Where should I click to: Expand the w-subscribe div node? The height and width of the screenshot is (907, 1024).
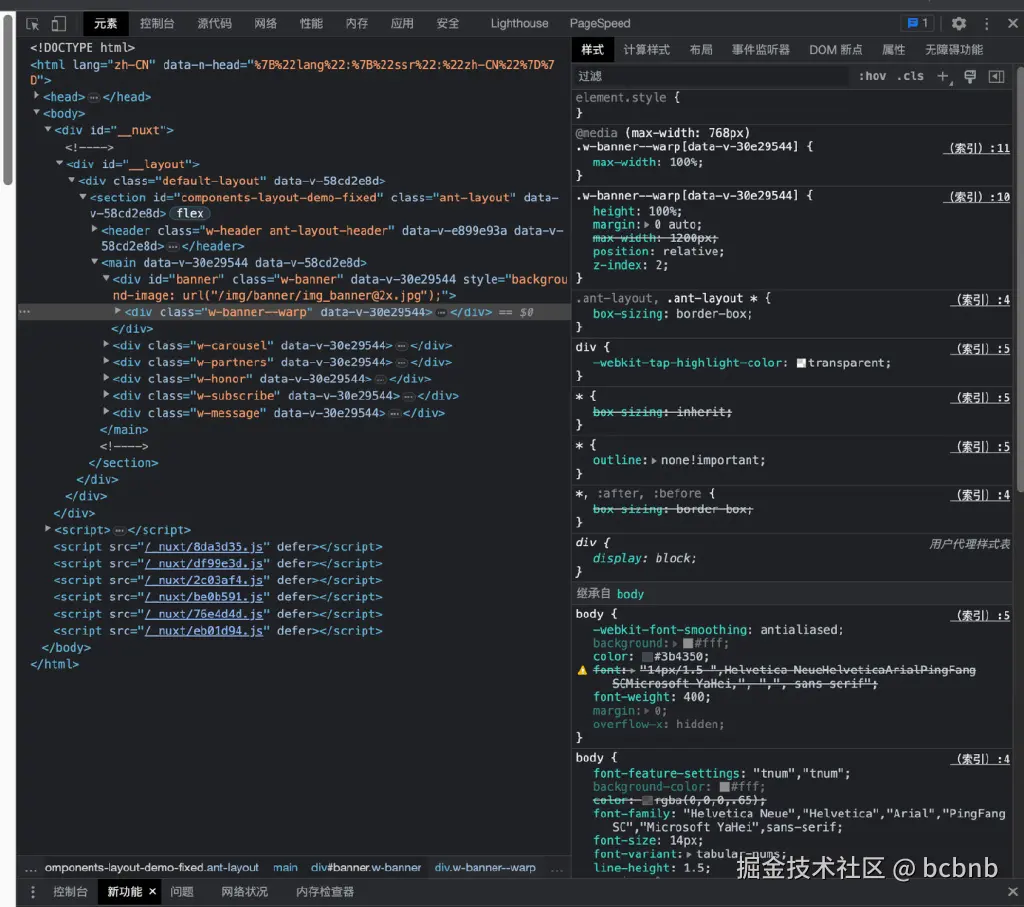point(106,395)
